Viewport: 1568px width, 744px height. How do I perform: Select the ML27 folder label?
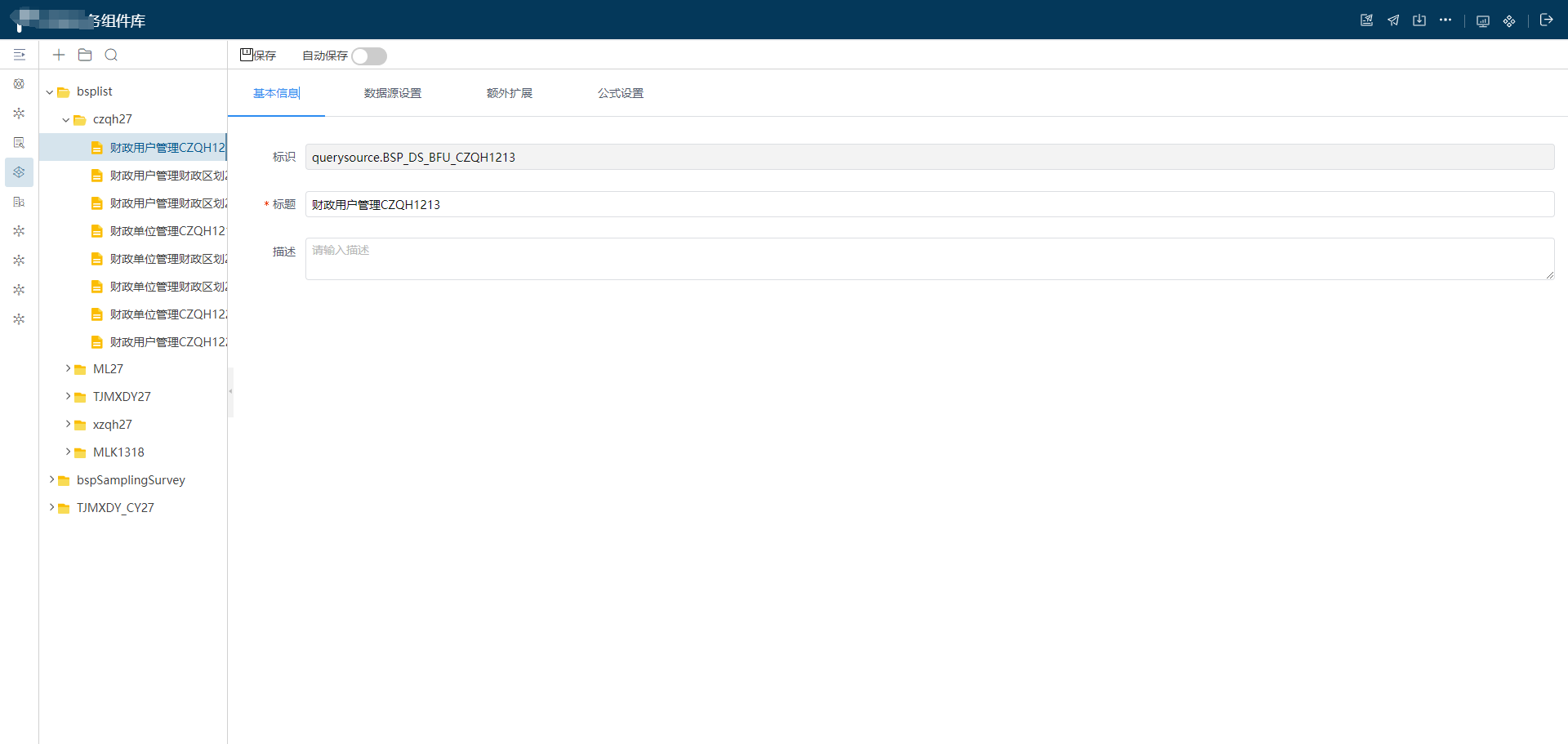point(108,369)
